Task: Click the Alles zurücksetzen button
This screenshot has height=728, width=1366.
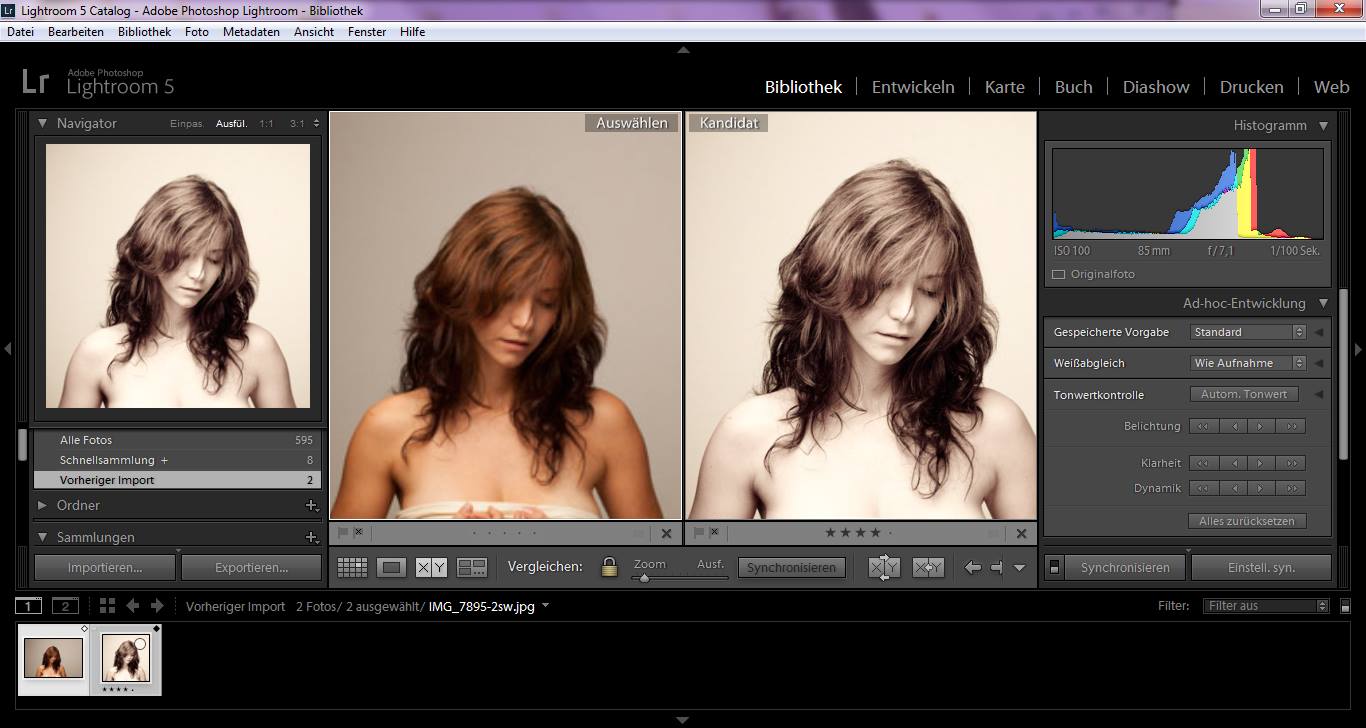Action: pyautogui.click(x=1247, y=521)
